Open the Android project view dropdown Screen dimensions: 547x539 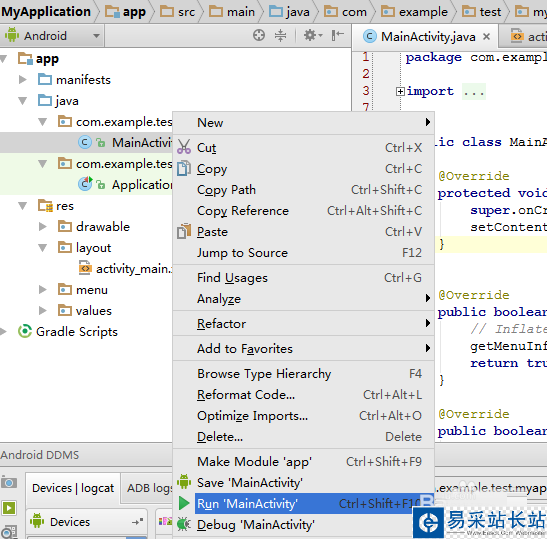[x=52, y=36]
